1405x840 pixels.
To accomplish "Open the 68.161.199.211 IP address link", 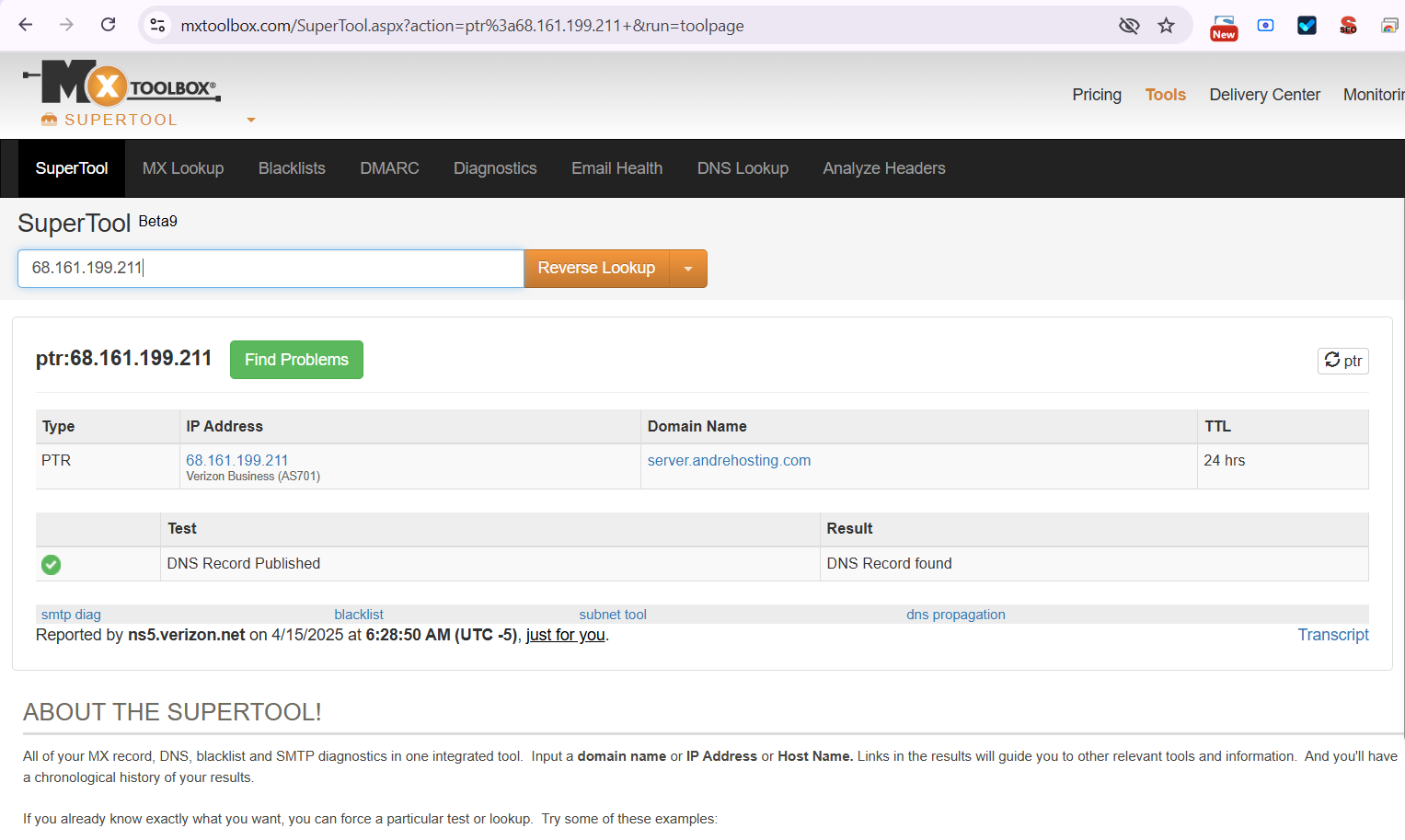I will pos(237,460).
